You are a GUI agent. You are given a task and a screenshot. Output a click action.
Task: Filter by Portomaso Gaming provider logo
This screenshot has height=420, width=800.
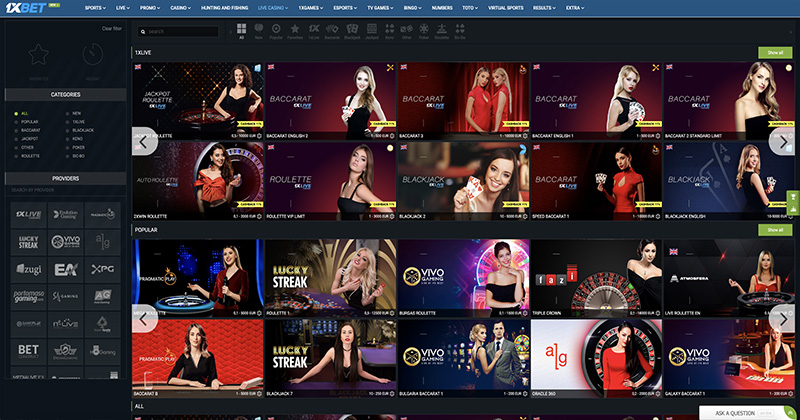pyautogui.click(x=29, y=297)
